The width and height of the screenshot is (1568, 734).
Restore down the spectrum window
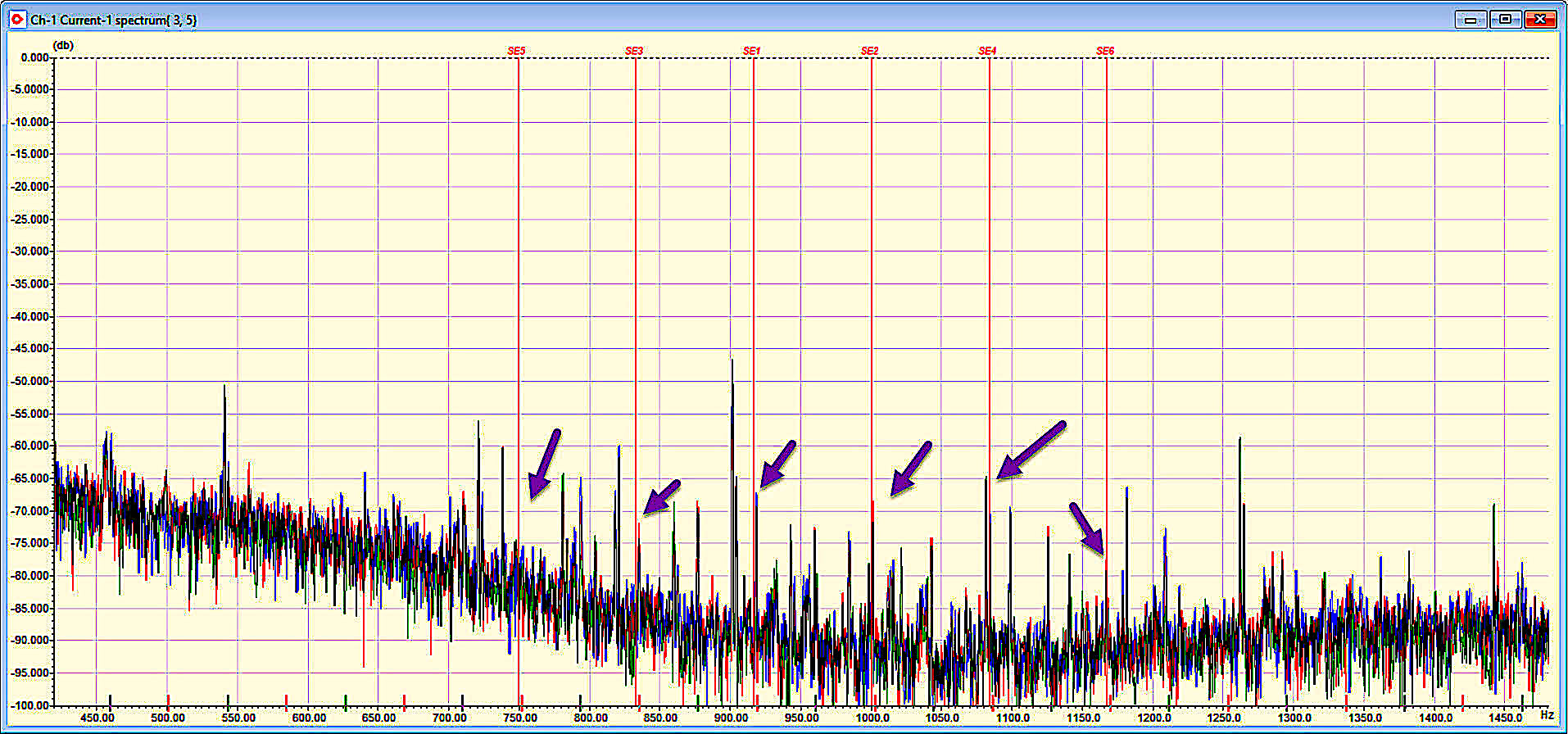point(1505,20)
